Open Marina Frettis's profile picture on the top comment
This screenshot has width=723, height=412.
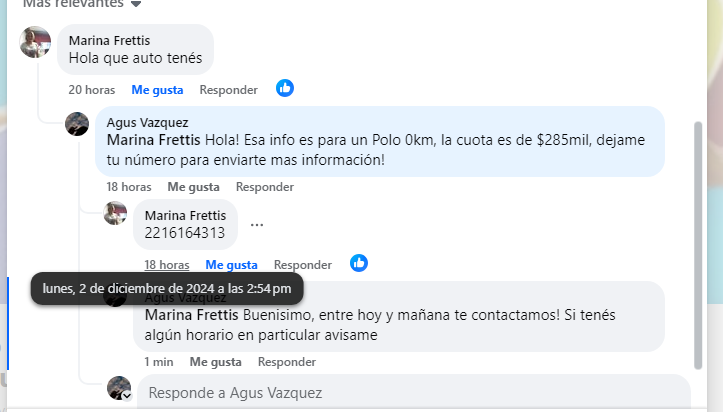36,42
